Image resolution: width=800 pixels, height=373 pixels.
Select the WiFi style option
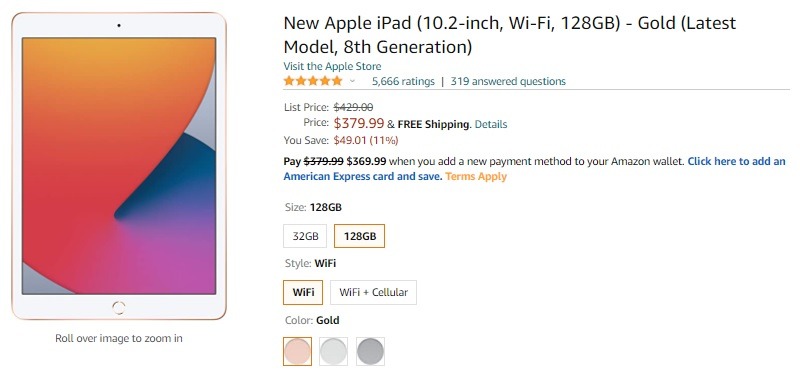303,292
